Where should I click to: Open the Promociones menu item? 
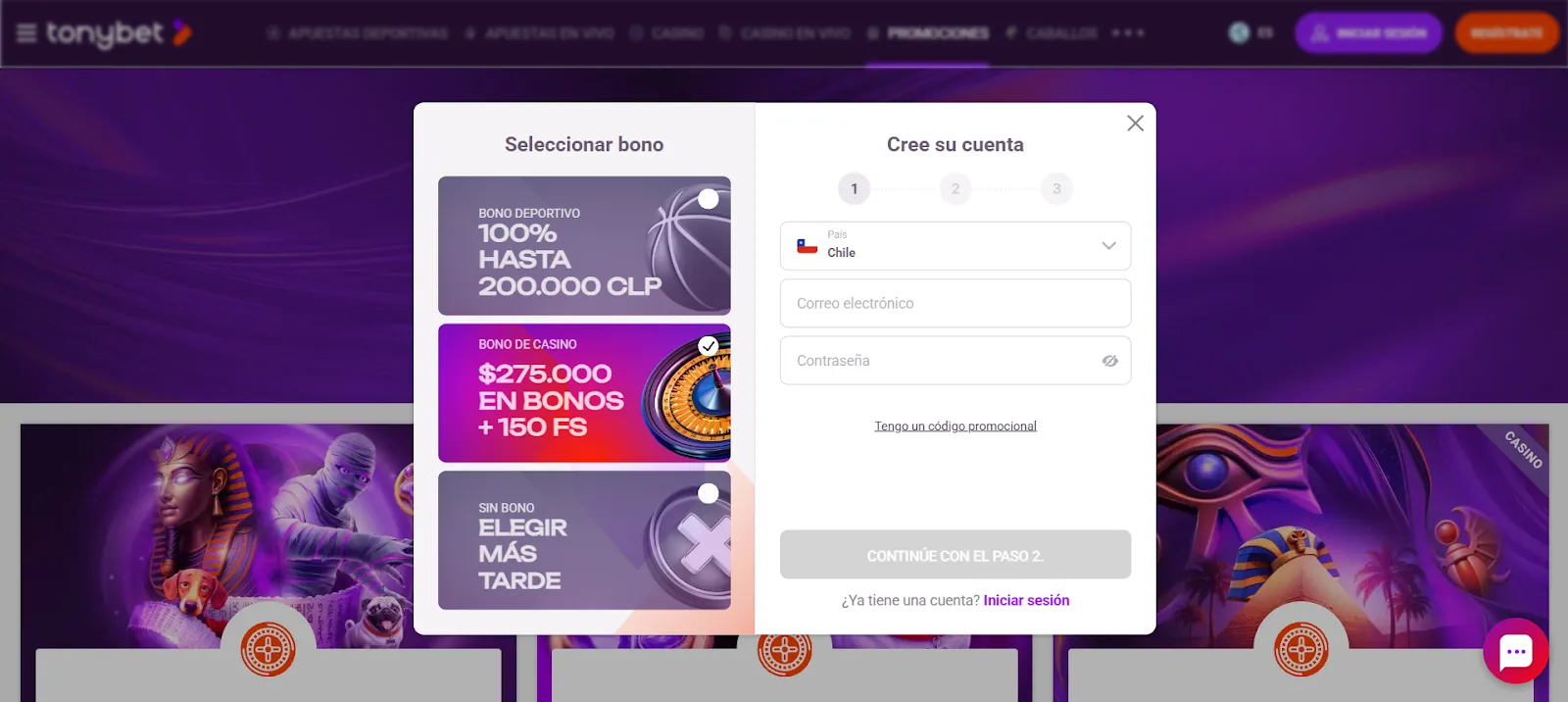(x=937, y=31)
